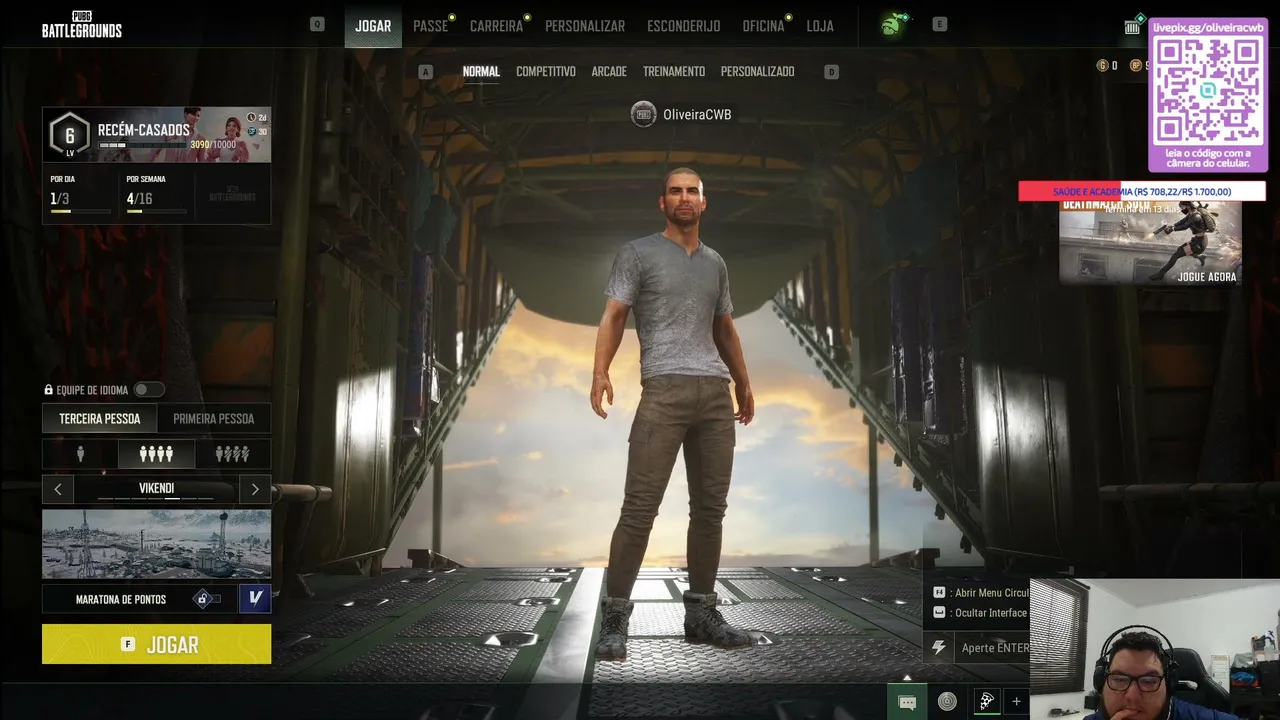Viewport: 1280px width, 720px height.
Task: Switch to Personalizado mode tab
Action: click(757, 72)
